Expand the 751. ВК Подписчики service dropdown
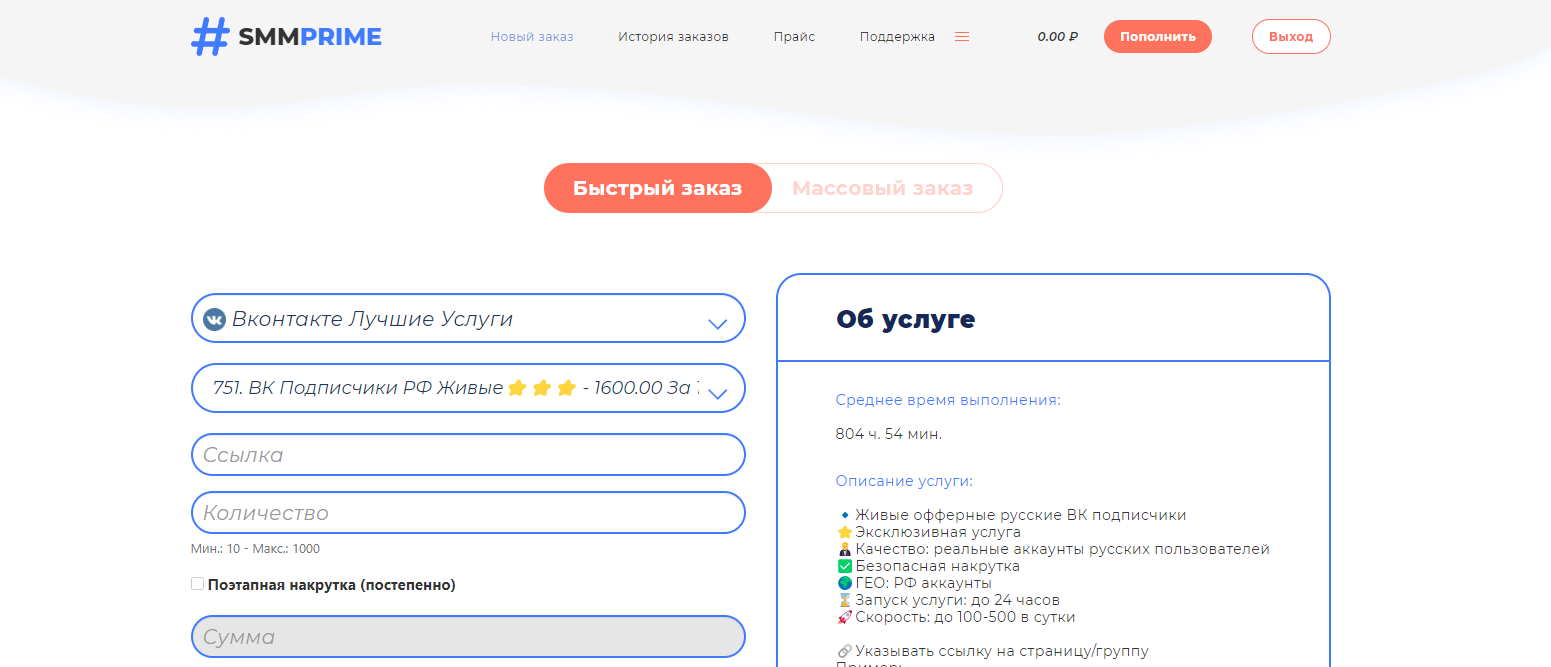 tap(468, 388)
